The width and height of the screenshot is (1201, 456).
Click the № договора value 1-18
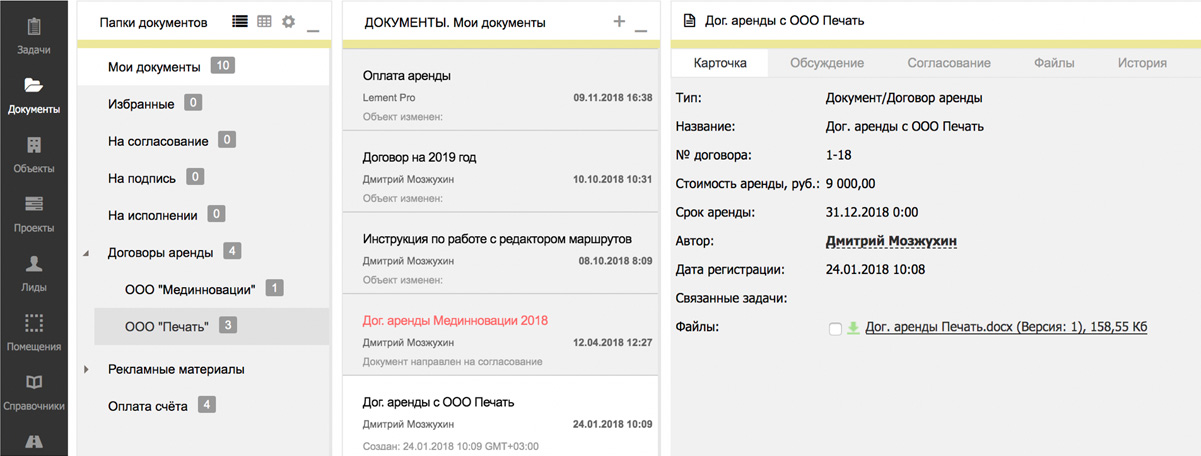(x=839, y=155)
